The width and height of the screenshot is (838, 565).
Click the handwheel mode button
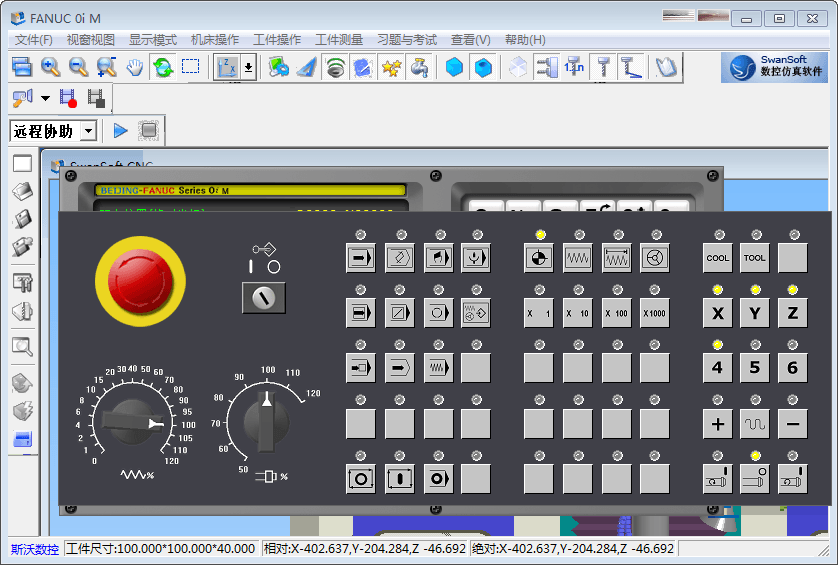tap(655, 258)
